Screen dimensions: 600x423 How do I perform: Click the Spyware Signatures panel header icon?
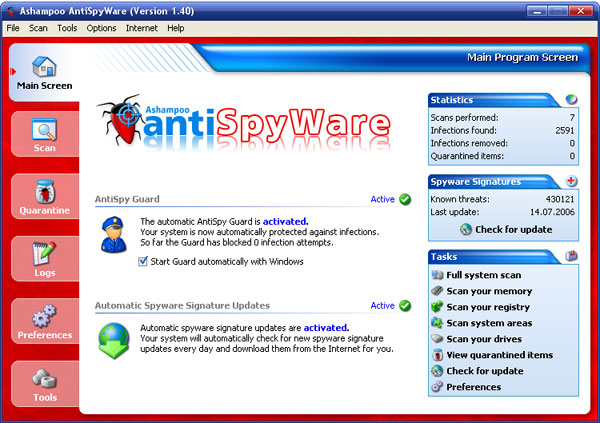(x=571, y=181)
